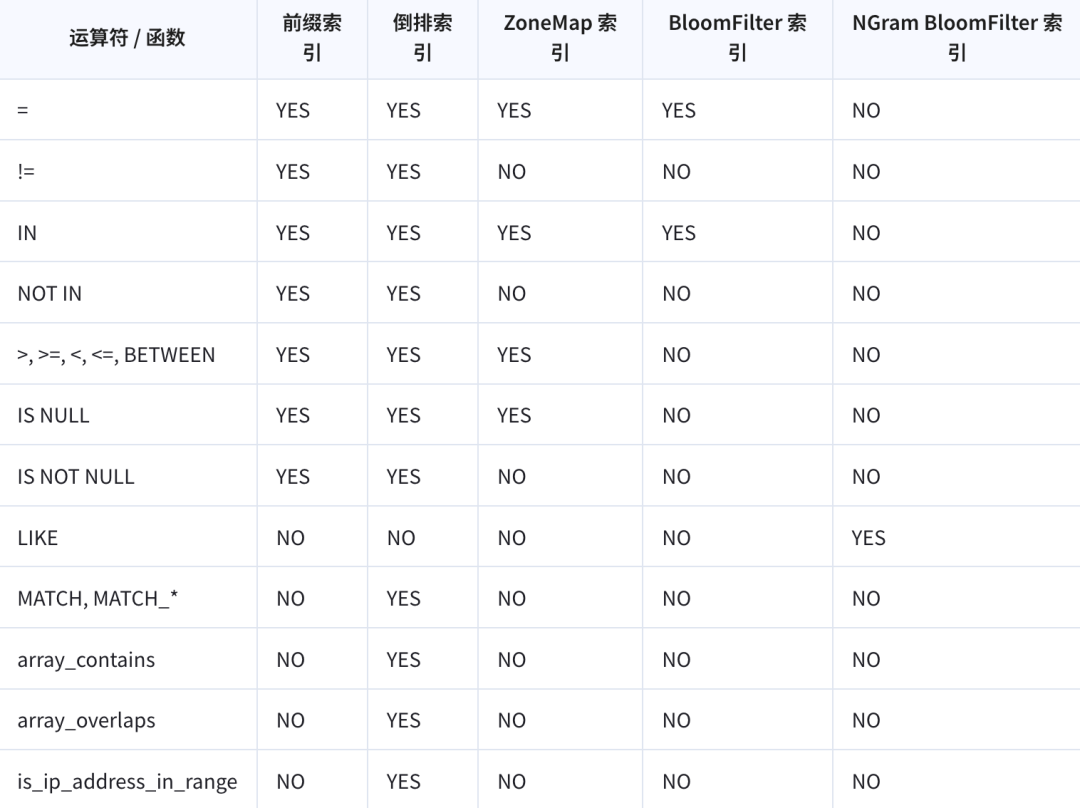The width and height of the screenshot is (1080, 808).
Task: Click the BloomFilter YES cell in IN row
Action: click(x=678, y=233)
